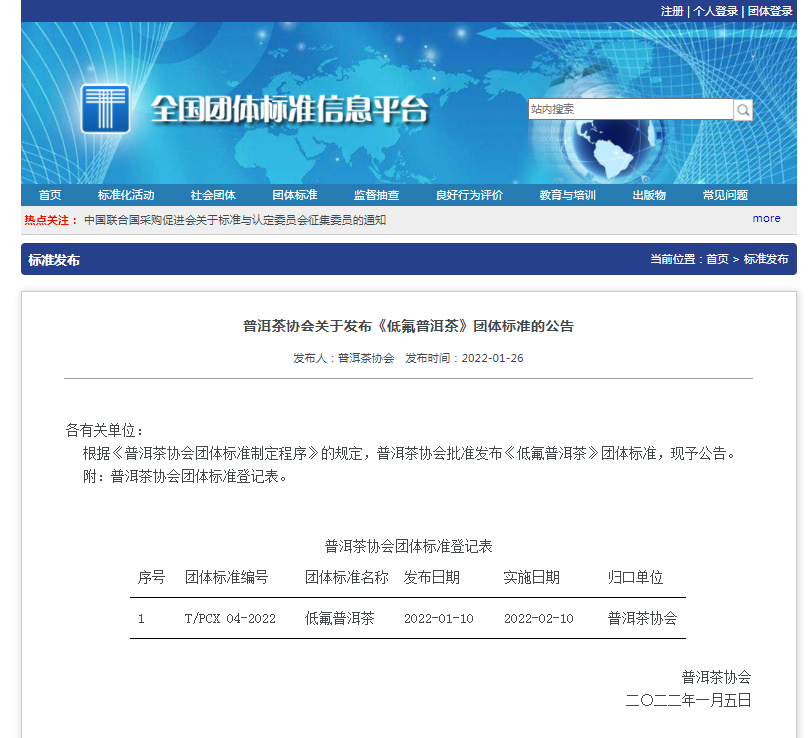Open the 中国联合国采购促进会 notice link
812x738 pixels.
pyautogui.click(x=235, y=220)
